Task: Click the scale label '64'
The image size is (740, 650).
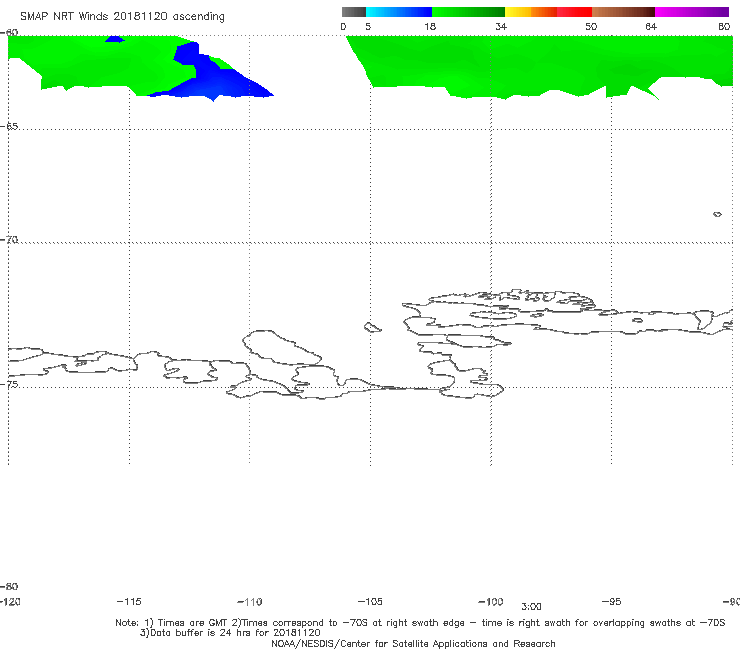Action: (x=651, y=26)
